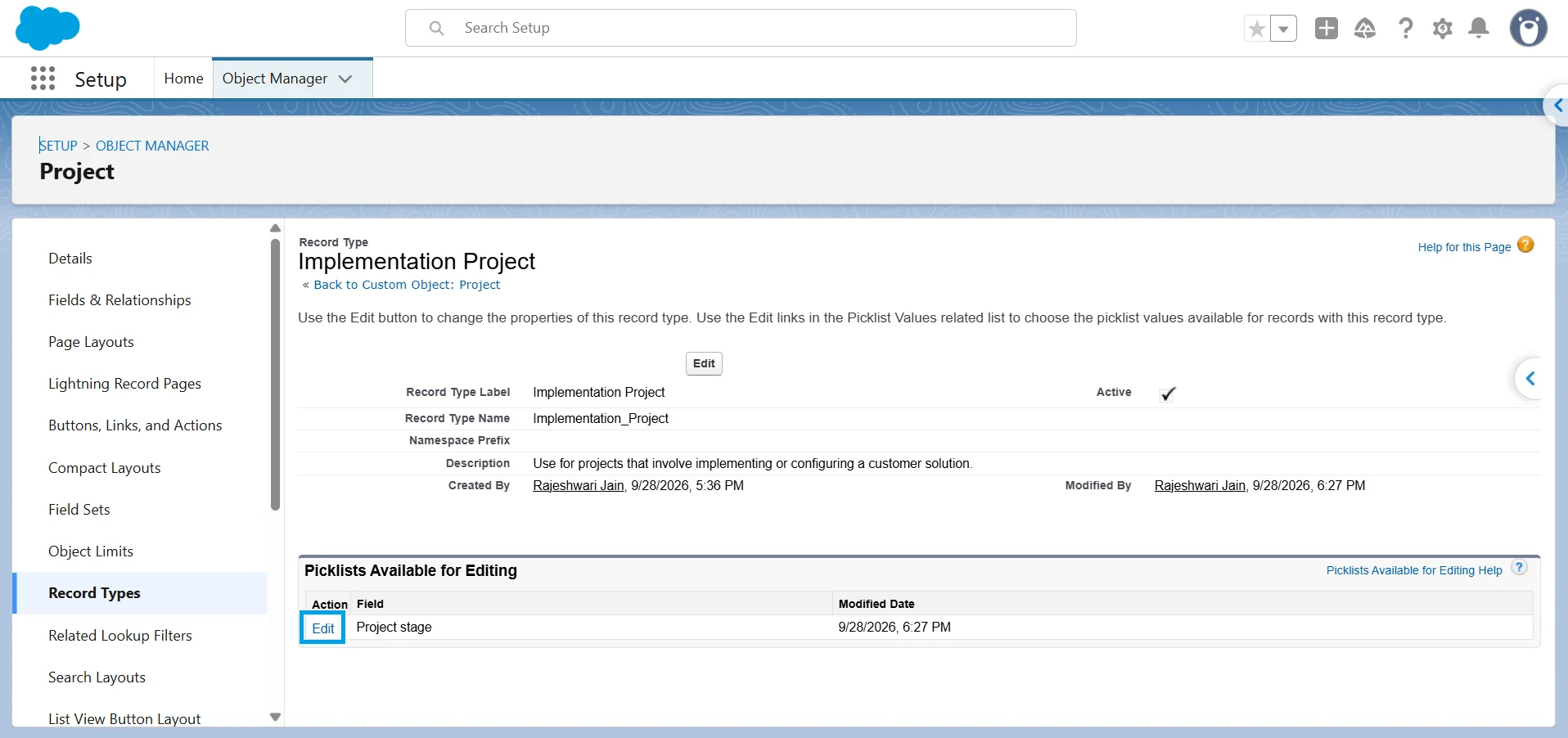
Task: Click the sidebar vertical scrollbar thumb
Action: 275,375
